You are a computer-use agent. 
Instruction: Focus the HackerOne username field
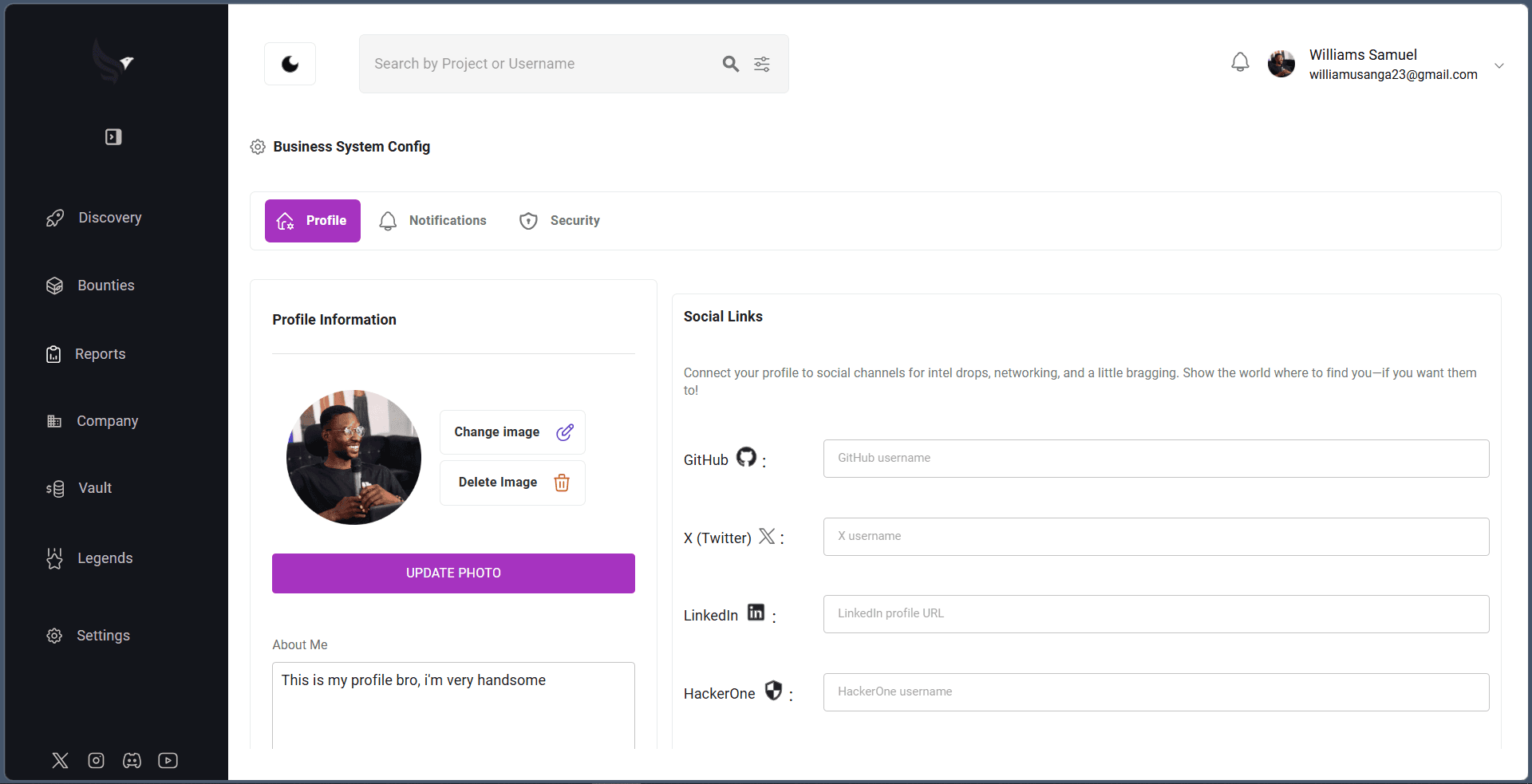pos(1156,692)
